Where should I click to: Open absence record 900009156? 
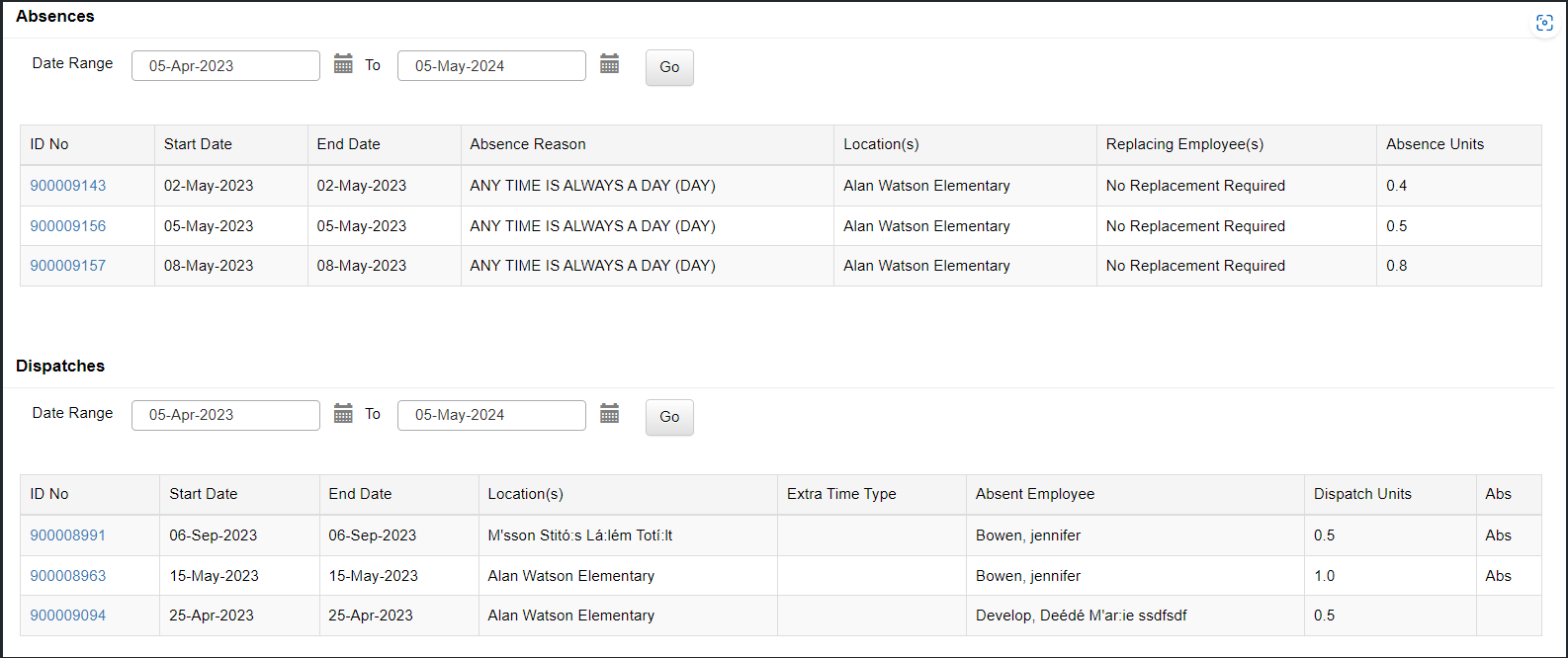point(68,226)
